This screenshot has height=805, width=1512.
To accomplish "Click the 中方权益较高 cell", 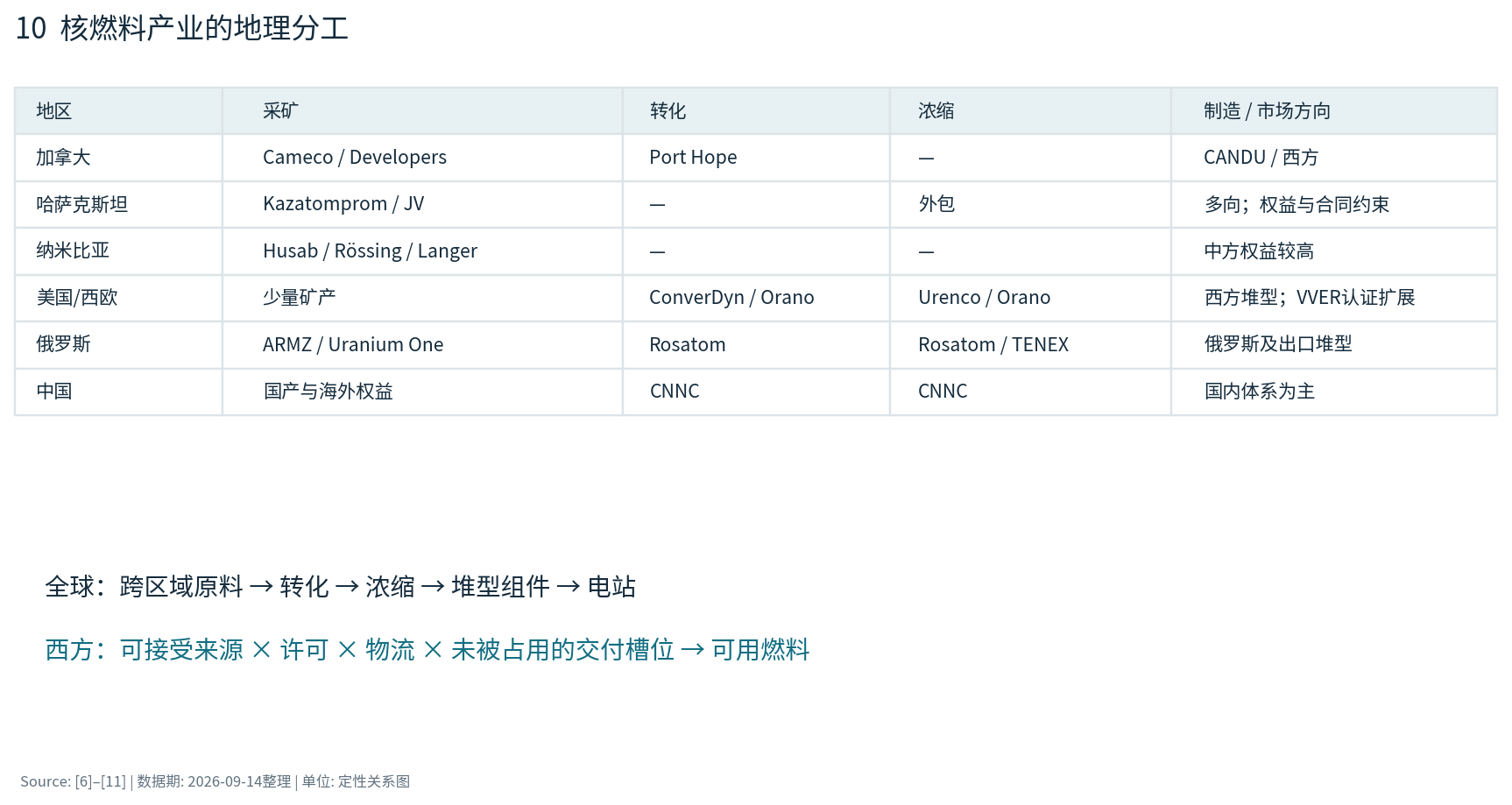I will point(1334,251).
